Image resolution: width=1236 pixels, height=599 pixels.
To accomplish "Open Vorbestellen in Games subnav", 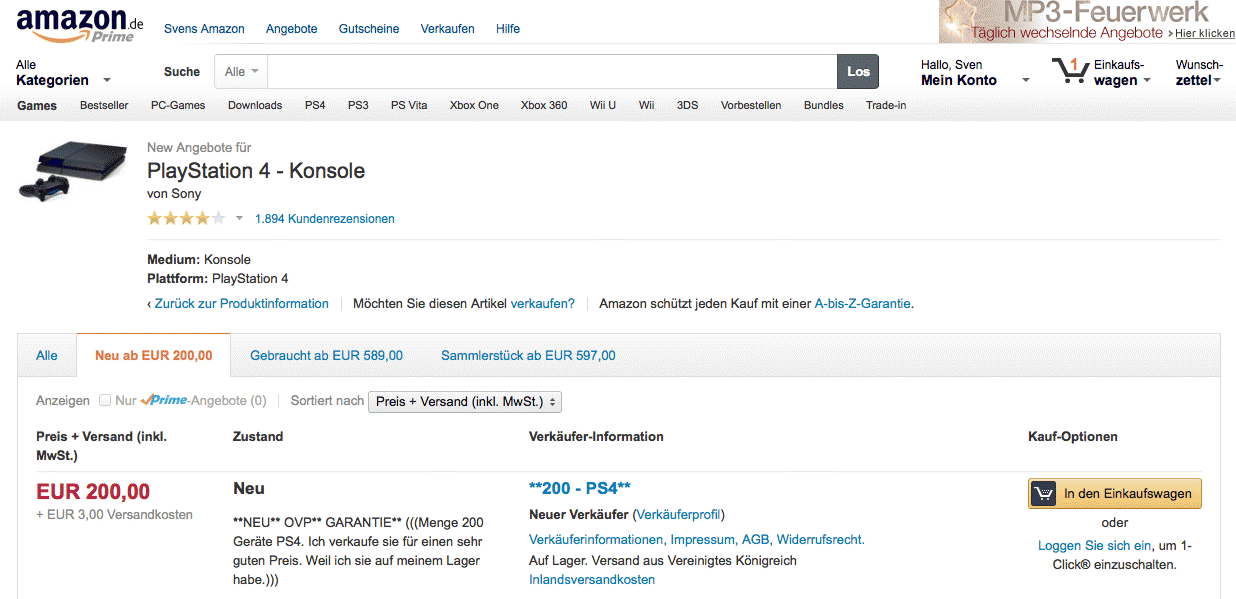I will [751, 105].
